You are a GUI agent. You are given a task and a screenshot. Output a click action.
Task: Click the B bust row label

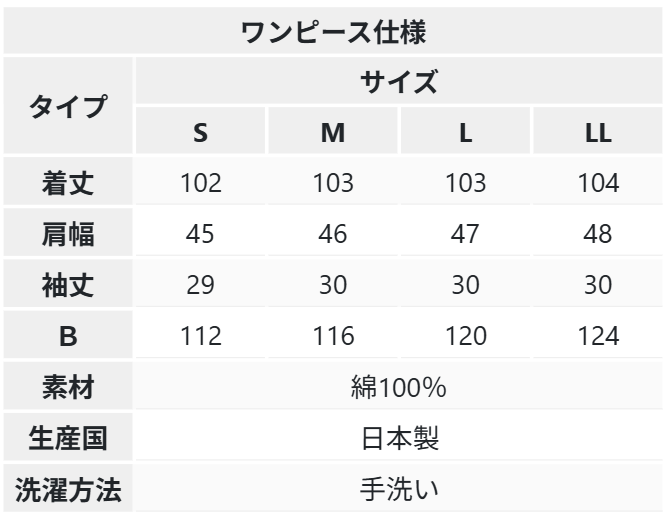[x=68, y=336]
